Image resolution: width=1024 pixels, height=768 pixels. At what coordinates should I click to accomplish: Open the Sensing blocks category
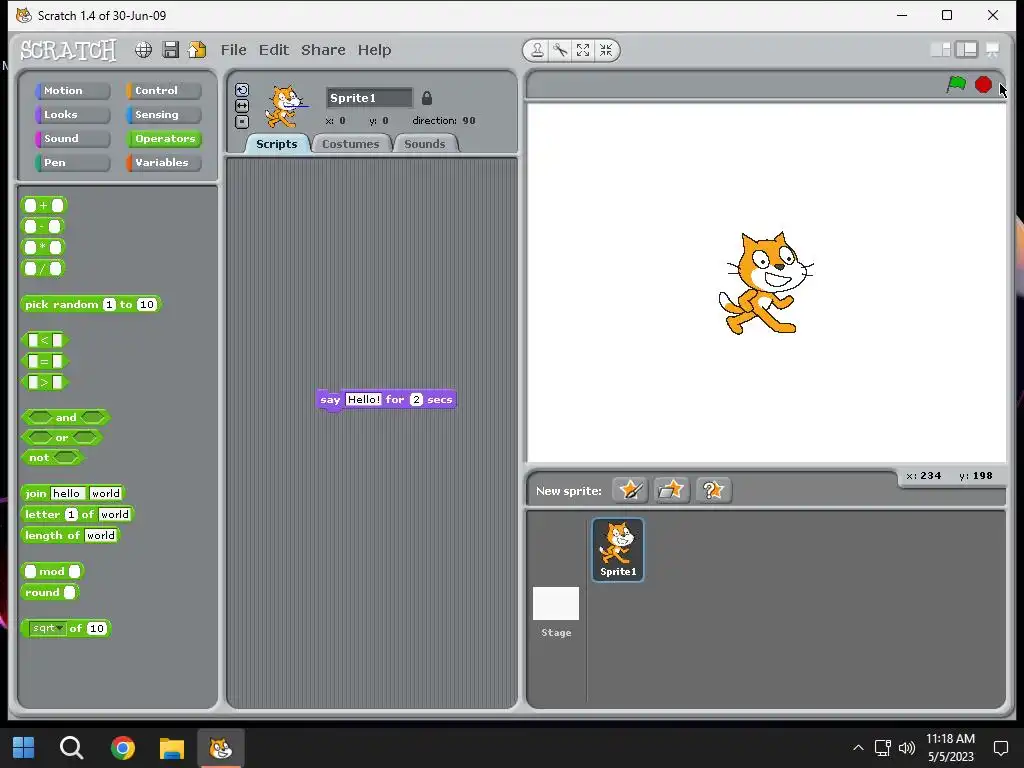click(x=164, y=115)
